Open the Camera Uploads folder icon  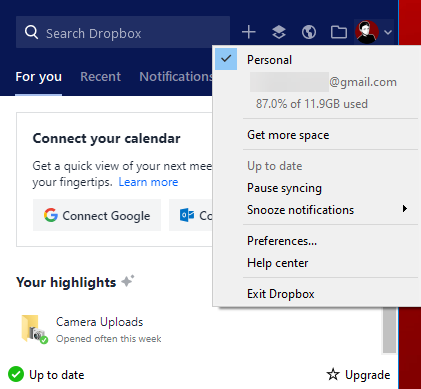pos(34,330)
